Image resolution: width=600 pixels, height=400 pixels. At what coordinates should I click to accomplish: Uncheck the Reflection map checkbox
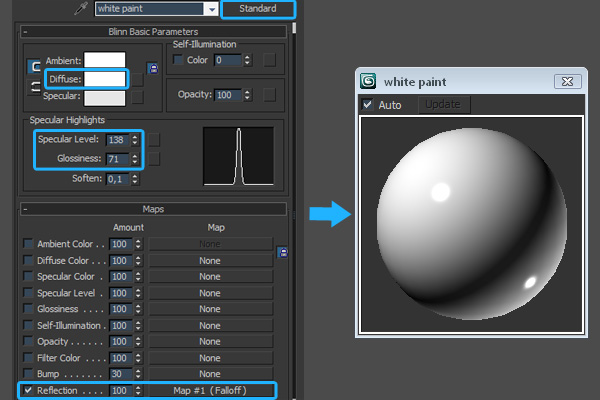(27, 389)
